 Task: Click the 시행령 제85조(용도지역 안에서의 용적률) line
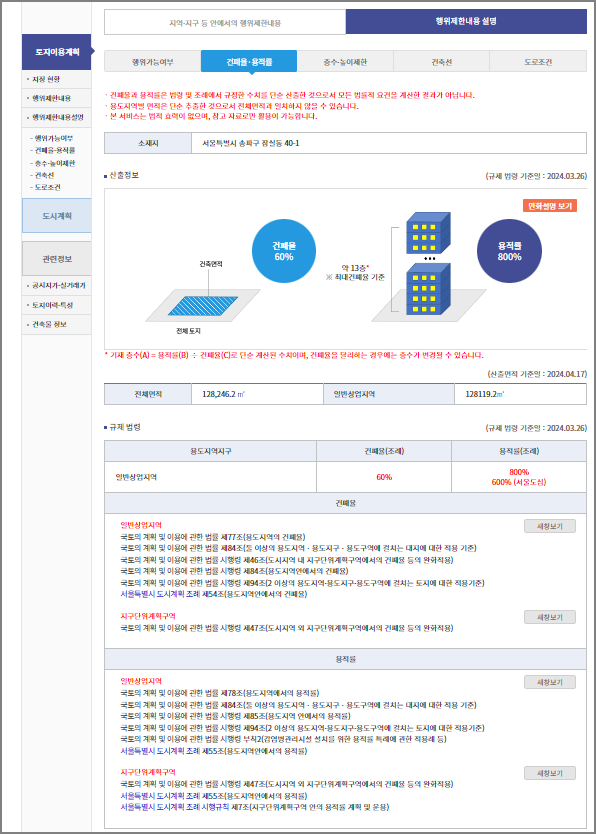(235, 716)
